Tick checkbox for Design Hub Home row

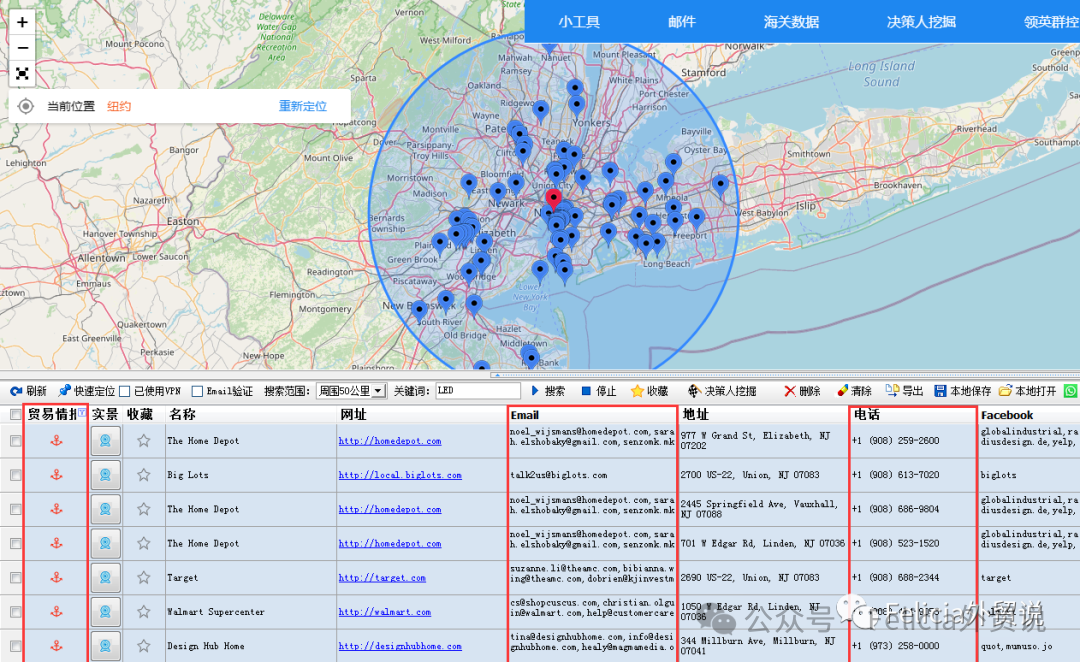[x=15, y=646]
